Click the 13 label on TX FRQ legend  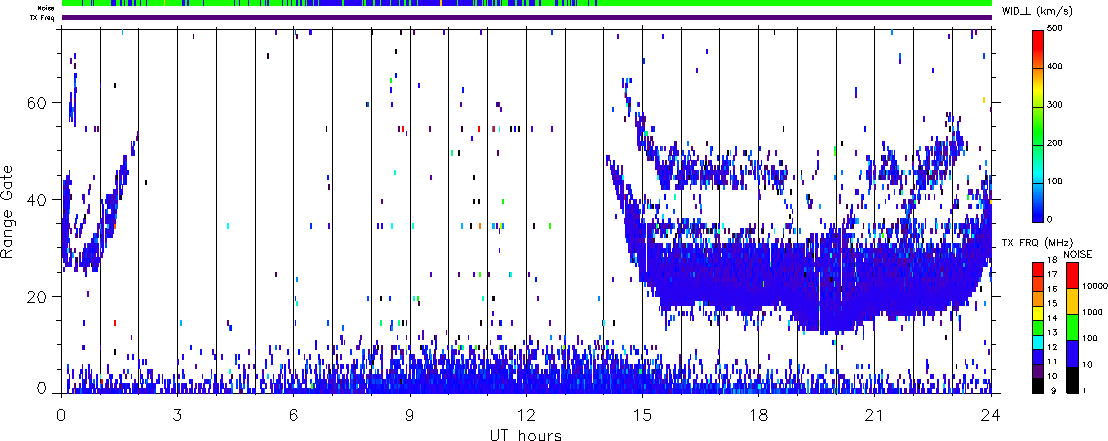tap(1052, 333)
